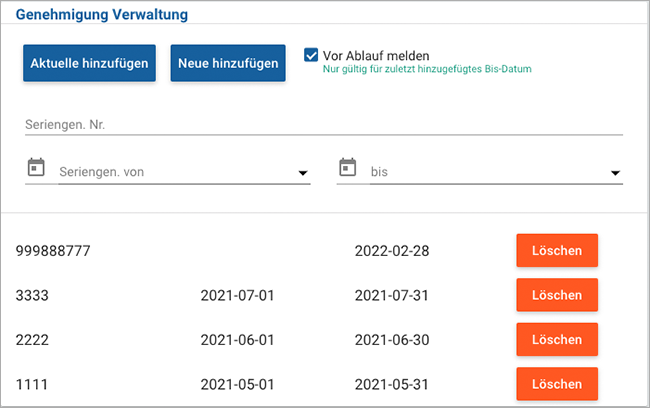Delete entry 3333 with Löschen
Viewport: 650px width, 408px height.
pos(557,295)
